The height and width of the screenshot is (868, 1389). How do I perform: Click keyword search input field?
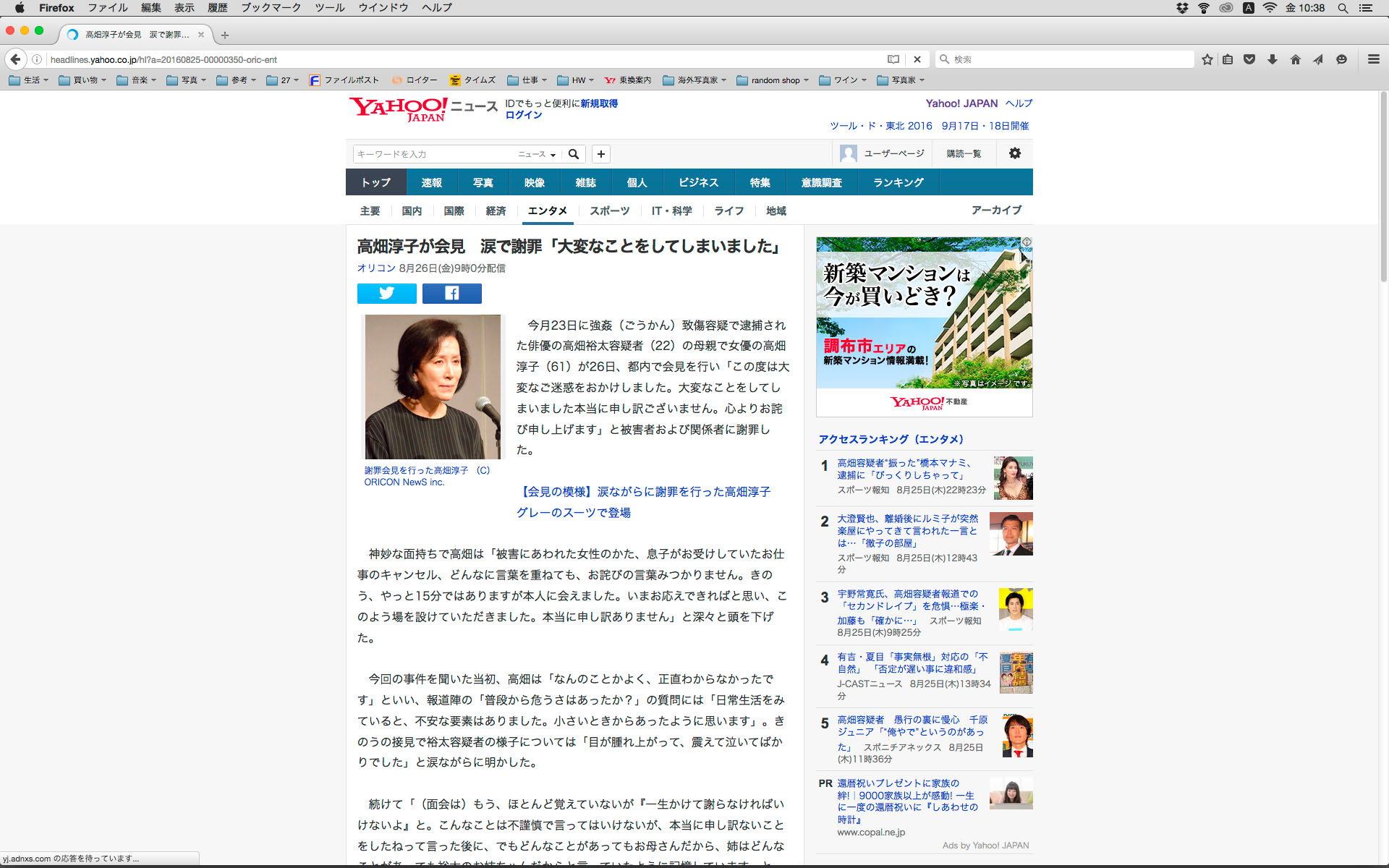coord(433,154)
